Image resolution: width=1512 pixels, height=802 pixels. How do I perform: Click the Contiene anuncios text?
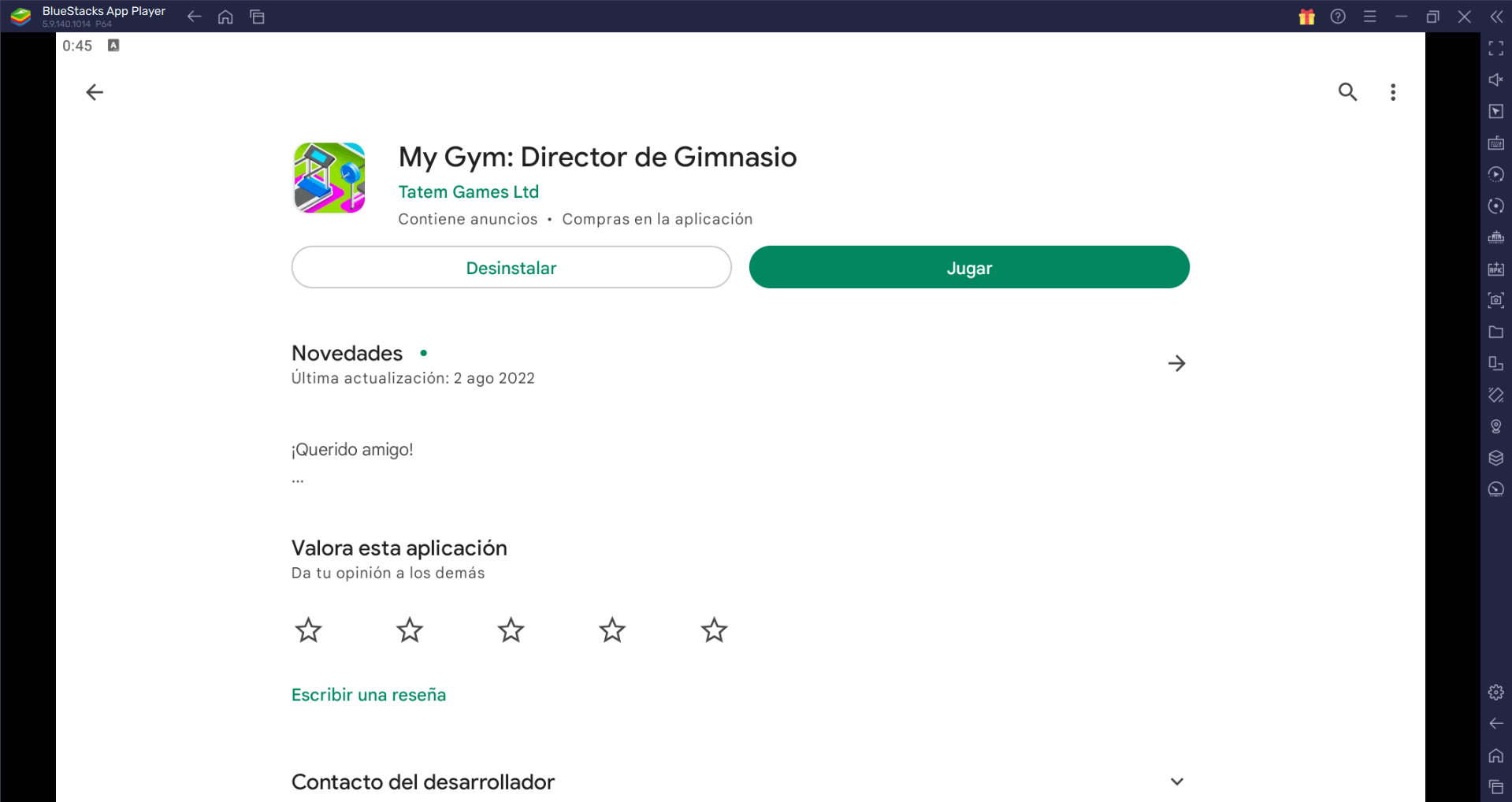pyautogui.click(x=467, y=219)
